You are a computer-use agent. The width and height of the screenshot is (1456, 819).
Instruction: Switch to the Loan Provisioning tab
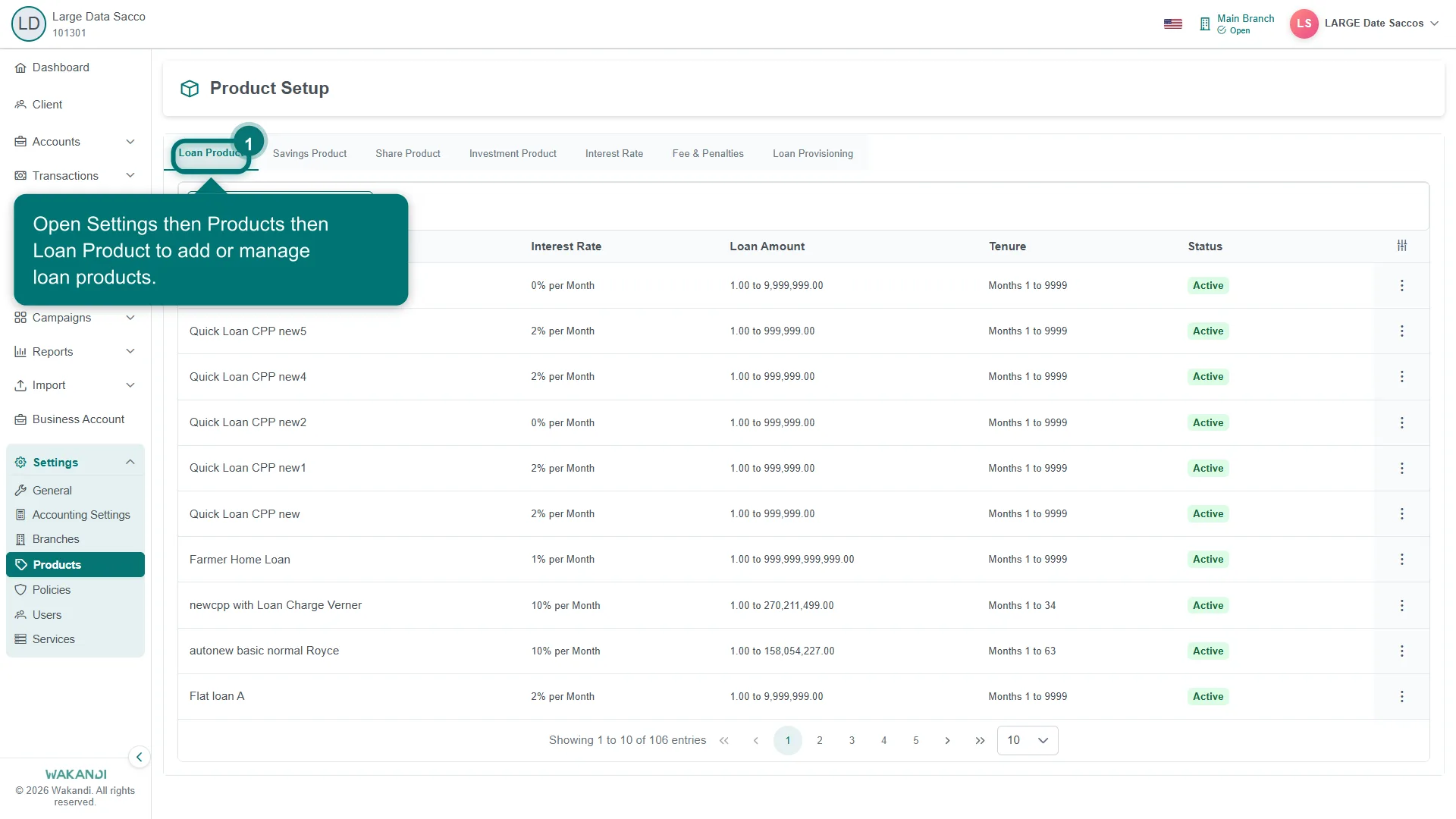(x=813, y=153)
